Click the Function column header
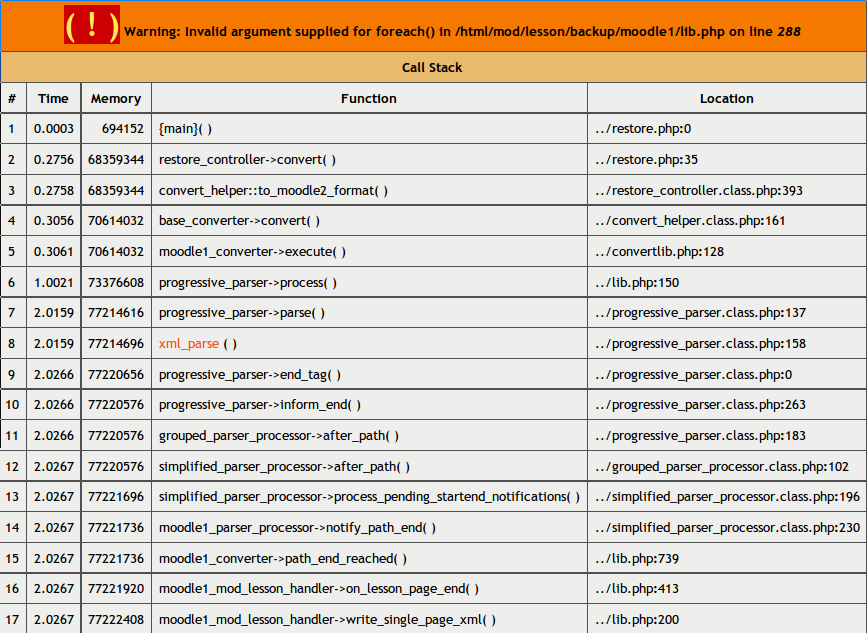The height and width of the screenshot is (633, 867). pos(369,98)
